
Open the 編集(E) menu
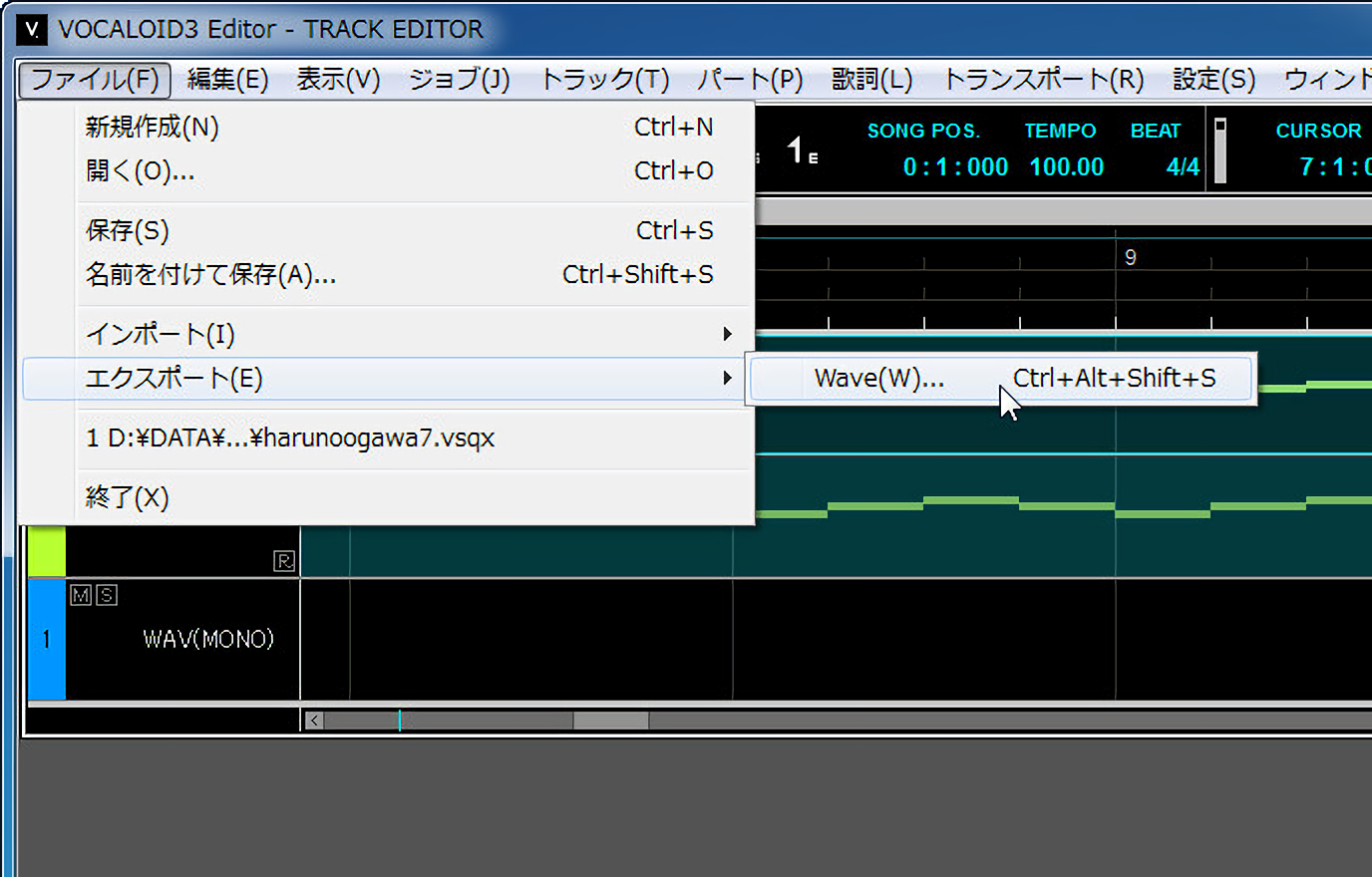227,80
